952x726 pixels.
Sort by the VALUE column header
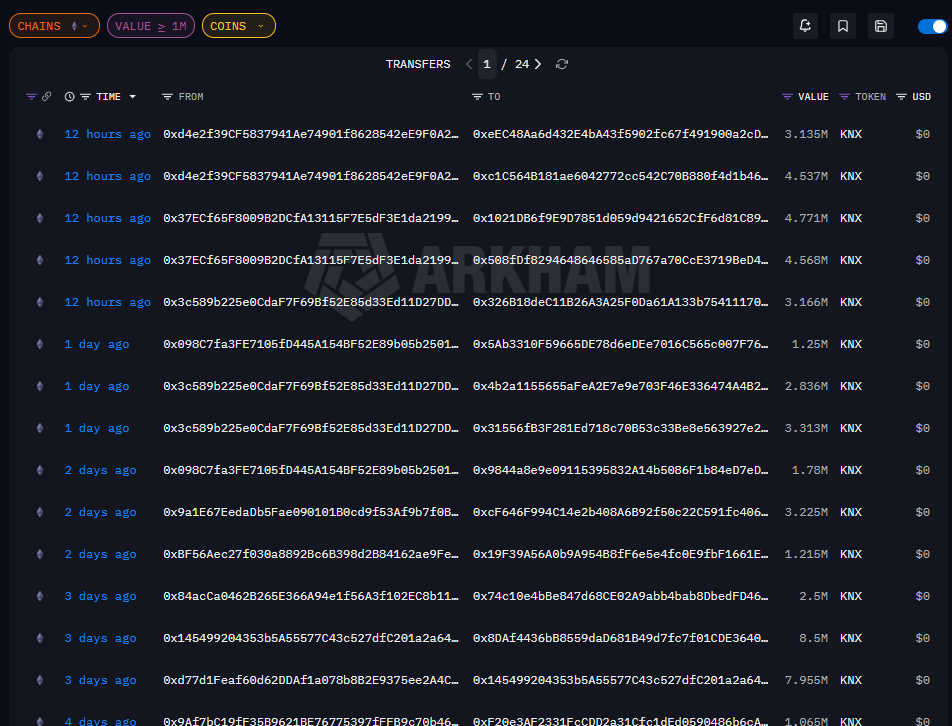coord(813,97)
